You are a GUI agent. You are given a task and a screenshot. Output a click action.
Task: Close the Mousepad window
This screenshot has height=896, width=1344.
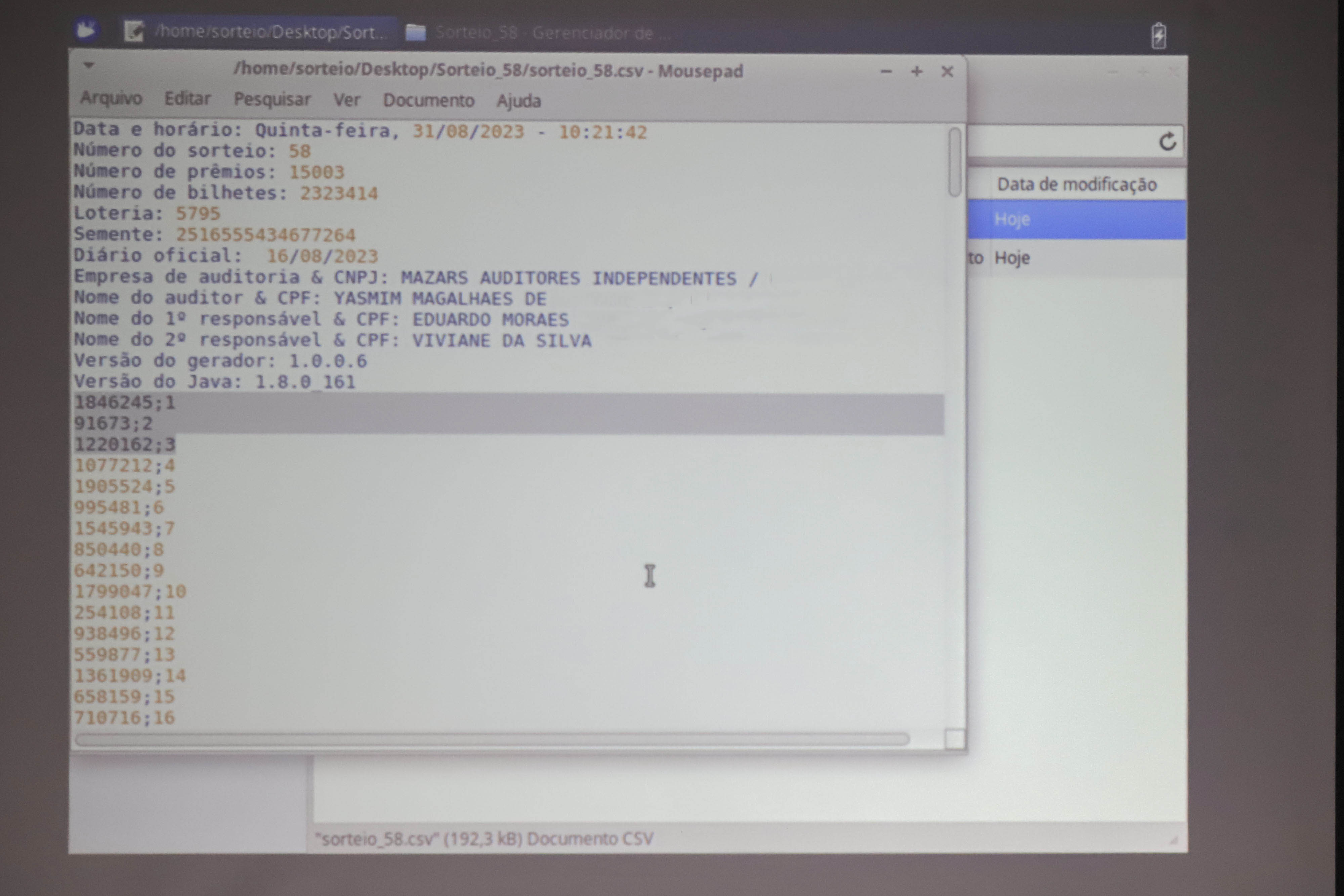coord(947,72)
